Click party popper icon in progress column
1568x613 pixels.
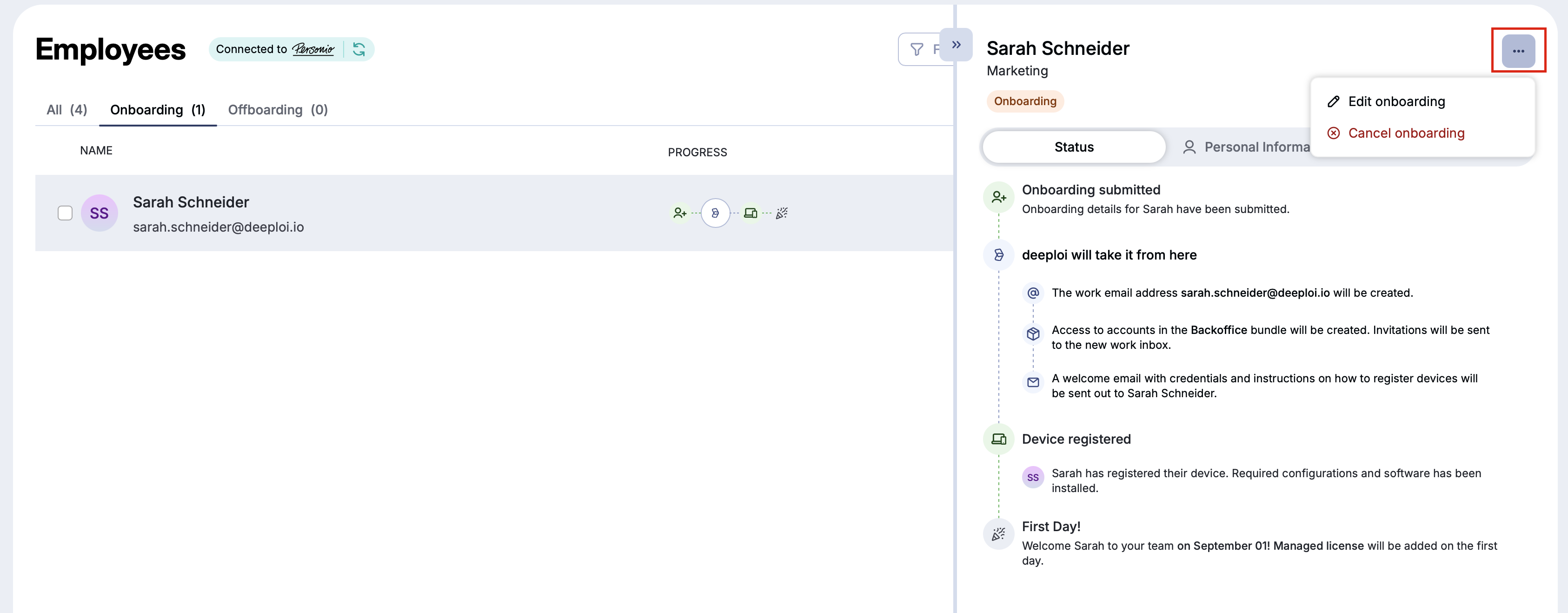[x=782, y=213]
